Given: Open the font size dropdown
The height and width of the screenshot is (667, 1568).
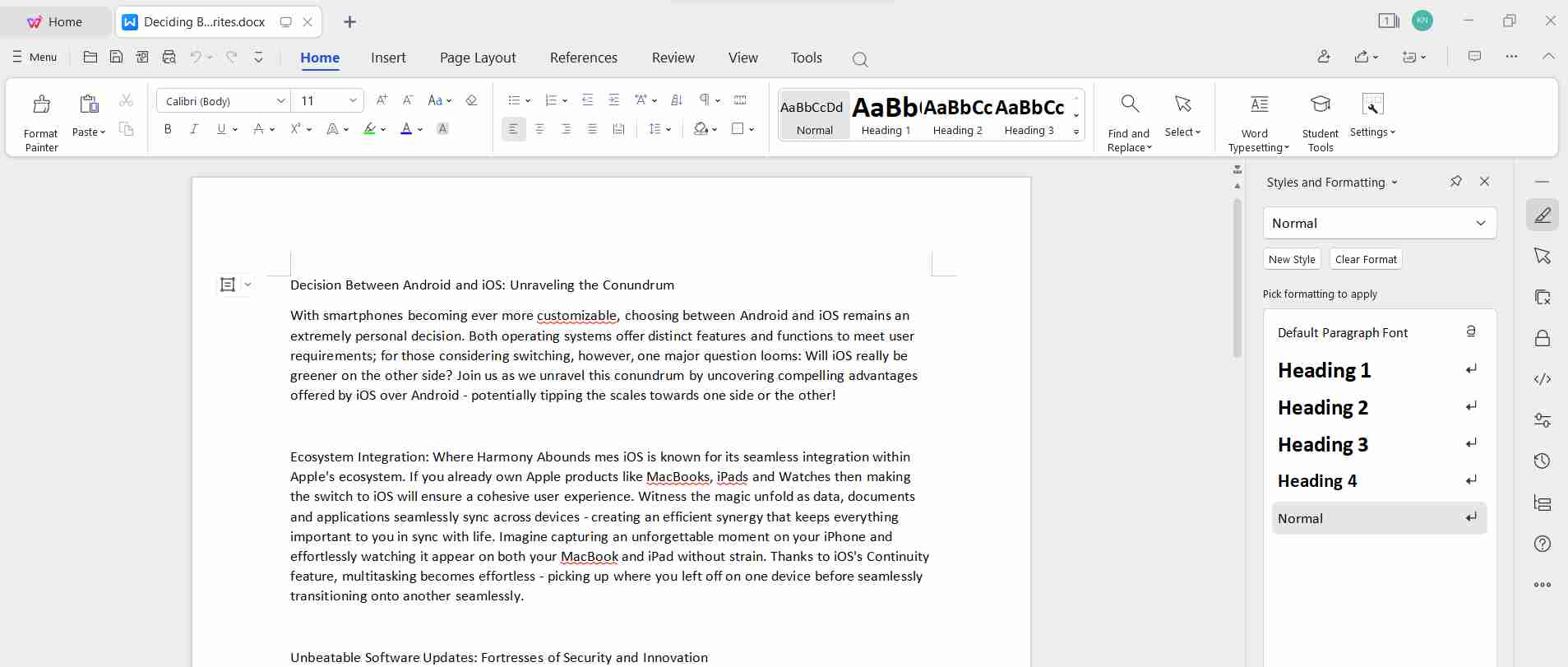Looking at the screenshot, I should [x=353, y=100].
